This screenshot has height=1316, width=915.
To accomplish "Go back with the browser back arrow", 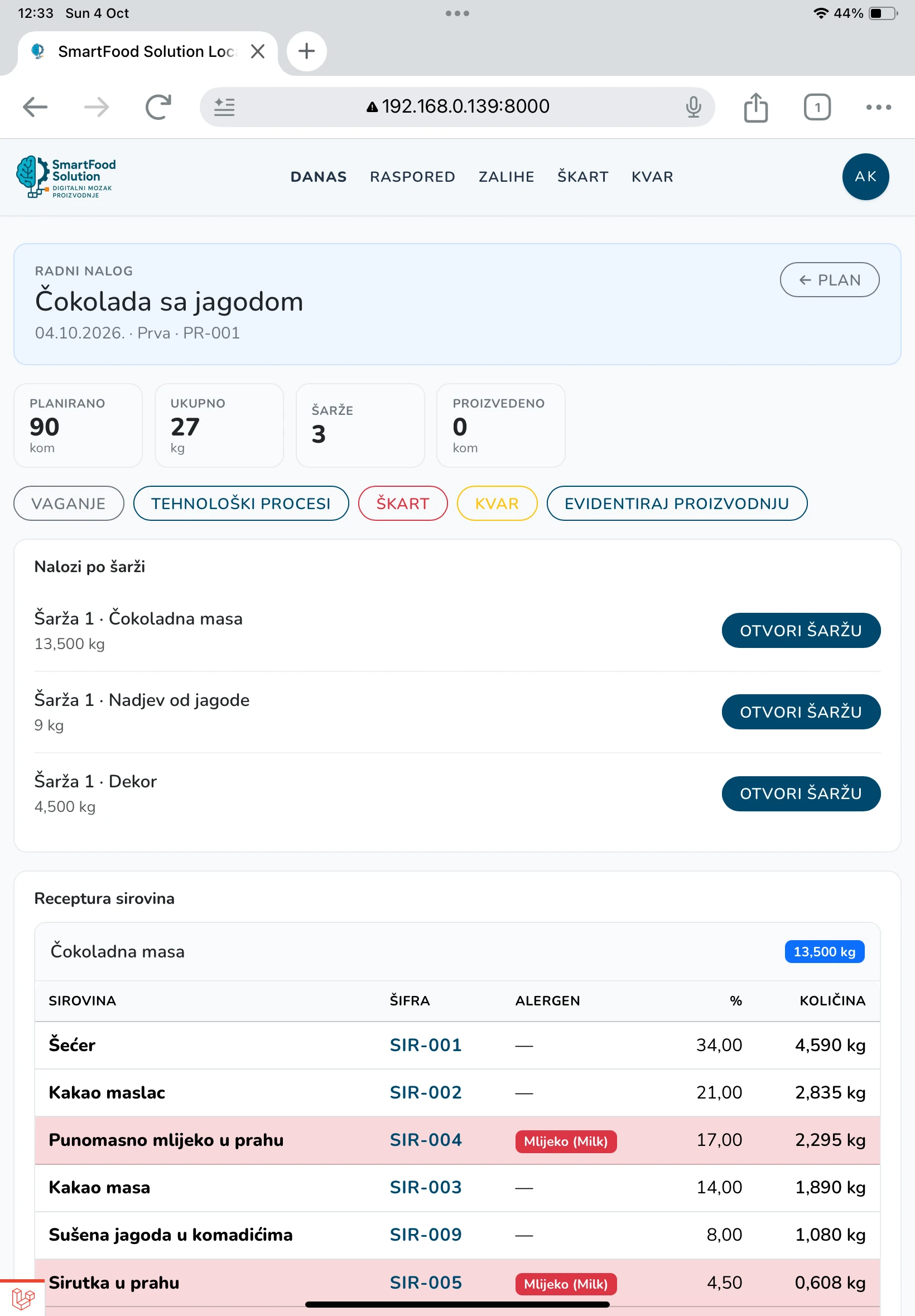I will [x=35, y=107].
